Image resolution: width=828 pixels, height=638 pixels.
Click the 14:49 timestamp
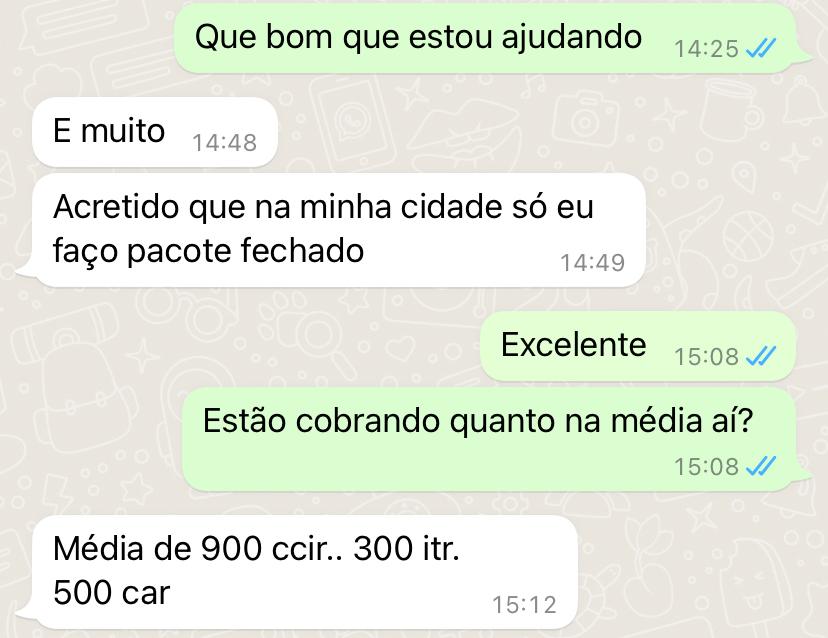(592, 262)
